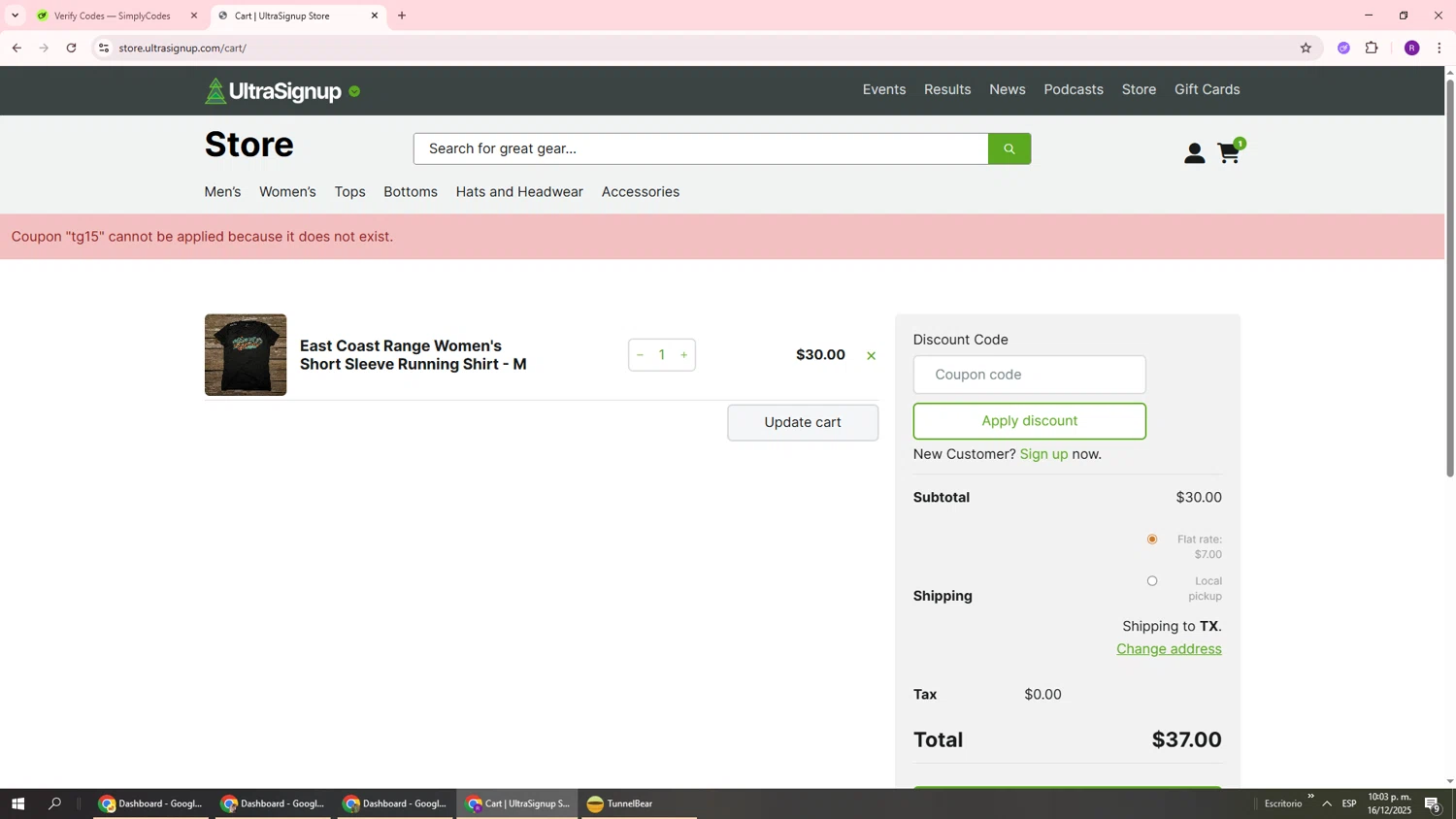1456x819 pixels.
Task: Click the coupon tg15 error message
Action: point(202,237)
